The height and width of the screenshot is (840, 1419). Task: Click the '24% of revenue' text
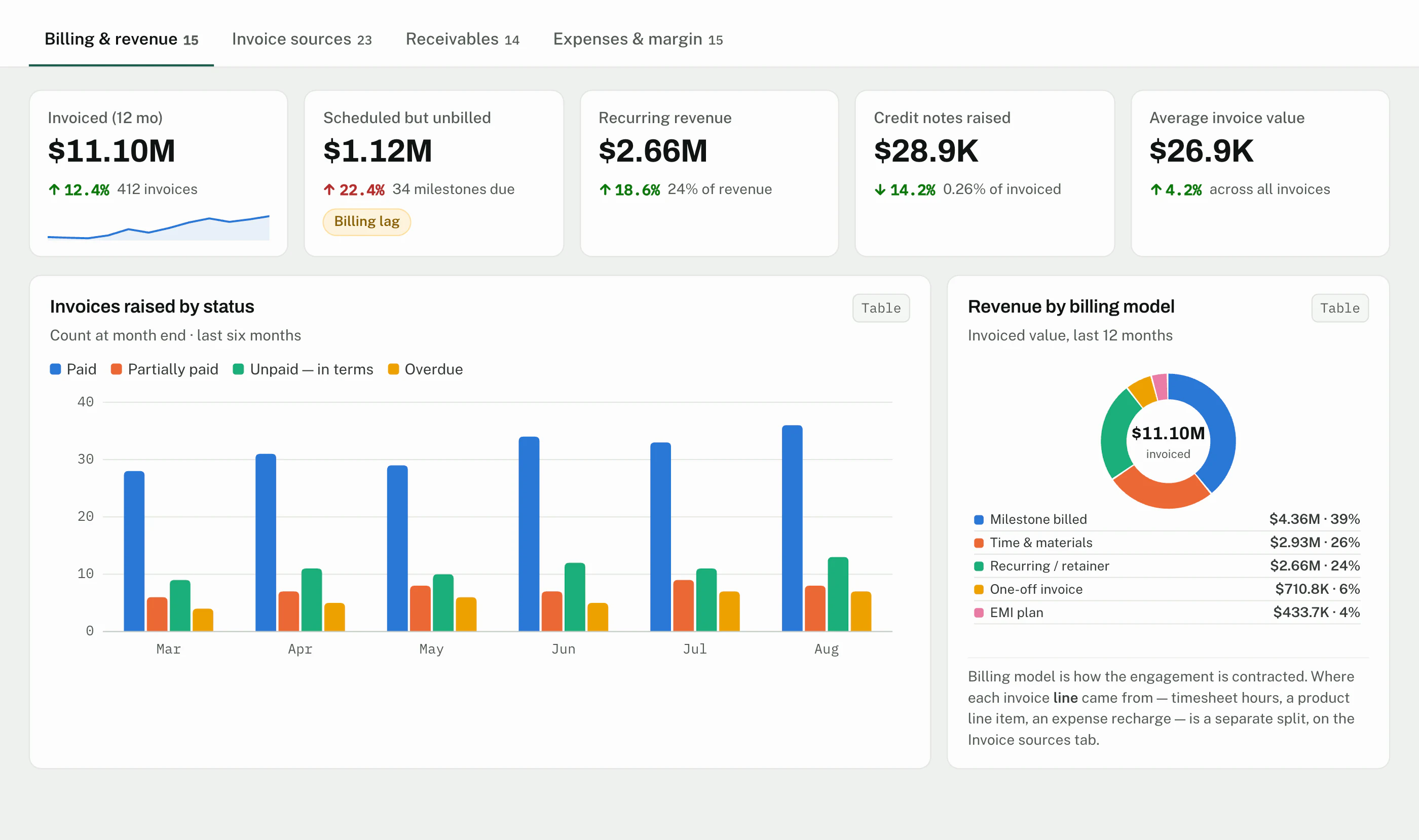pos(720,189)
